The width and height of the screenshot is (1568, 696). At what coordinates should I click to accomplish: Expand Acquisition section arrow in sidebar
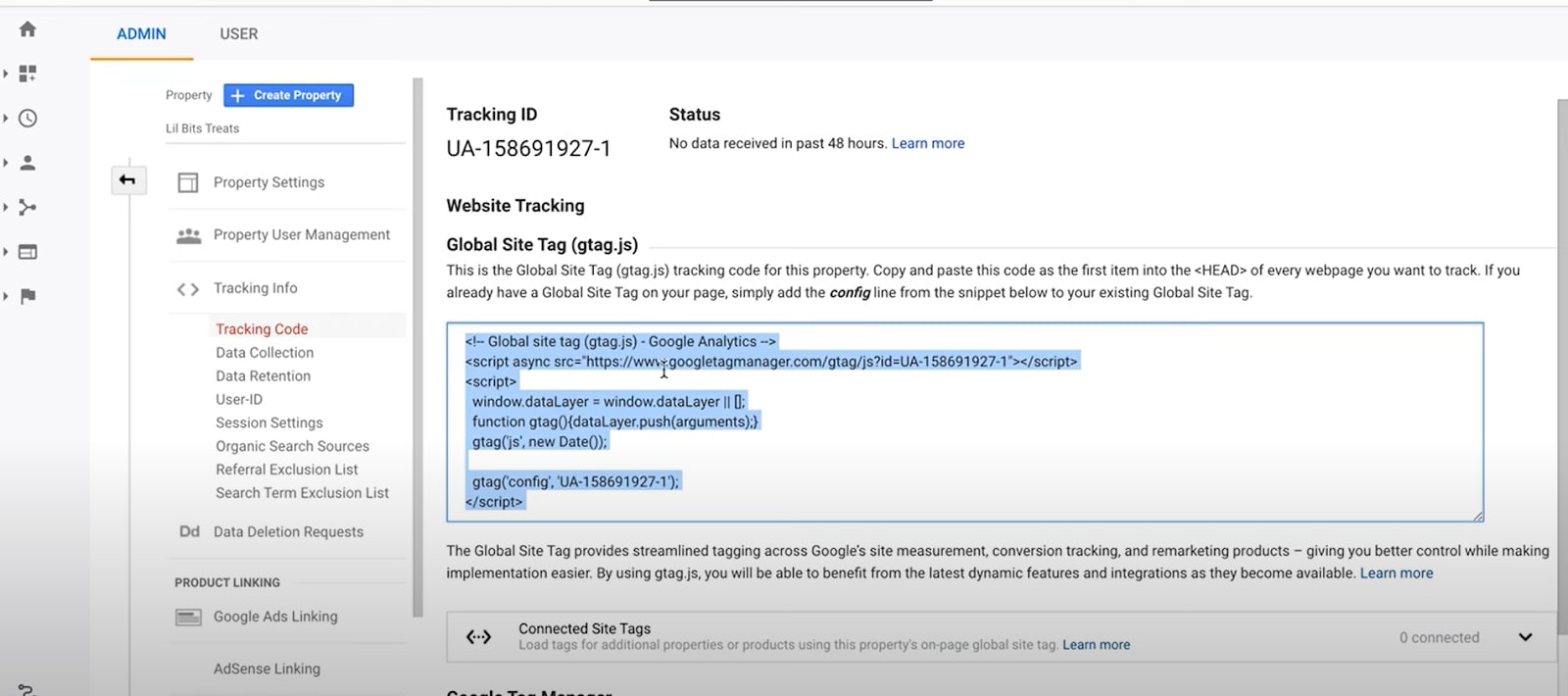[x=6, y=208]
